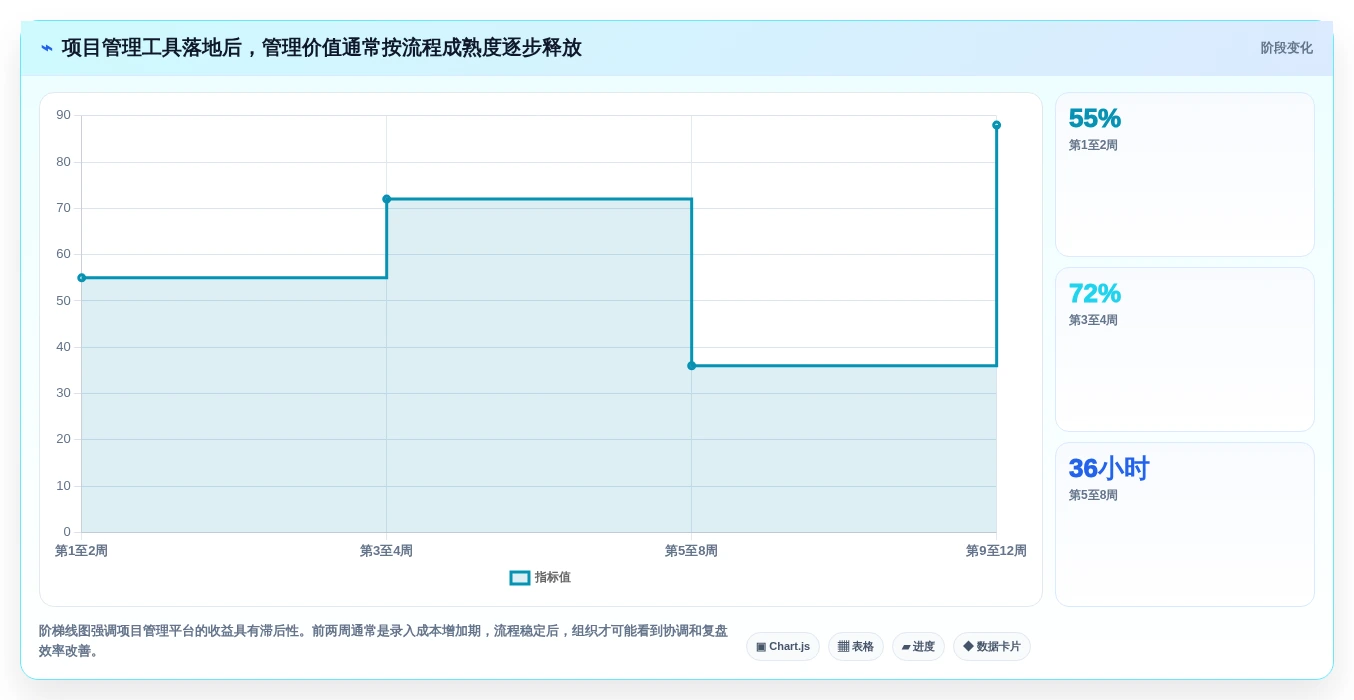Open the 55% stat card

[1185, 175]
